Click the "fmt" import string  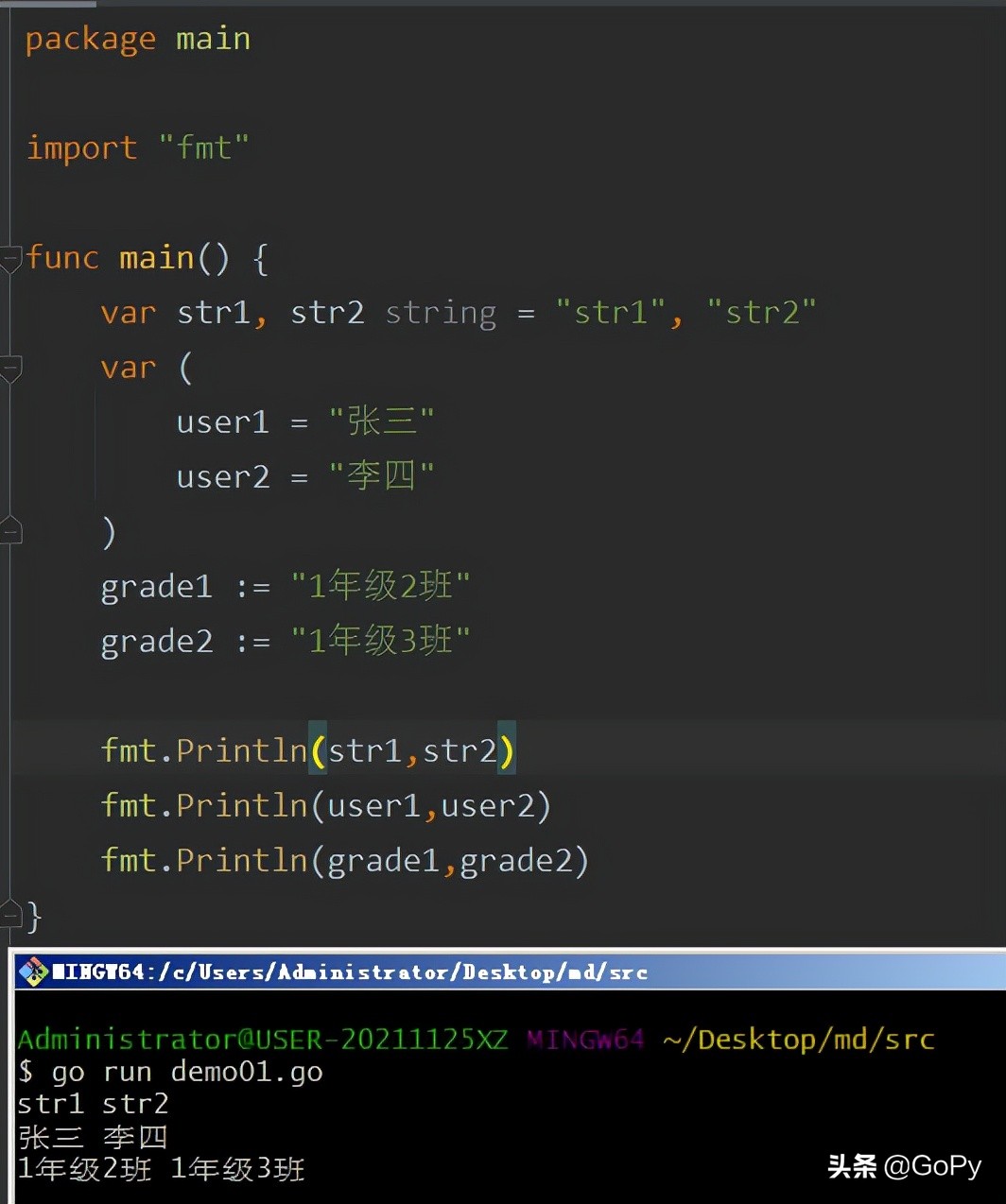pos(203,147)
